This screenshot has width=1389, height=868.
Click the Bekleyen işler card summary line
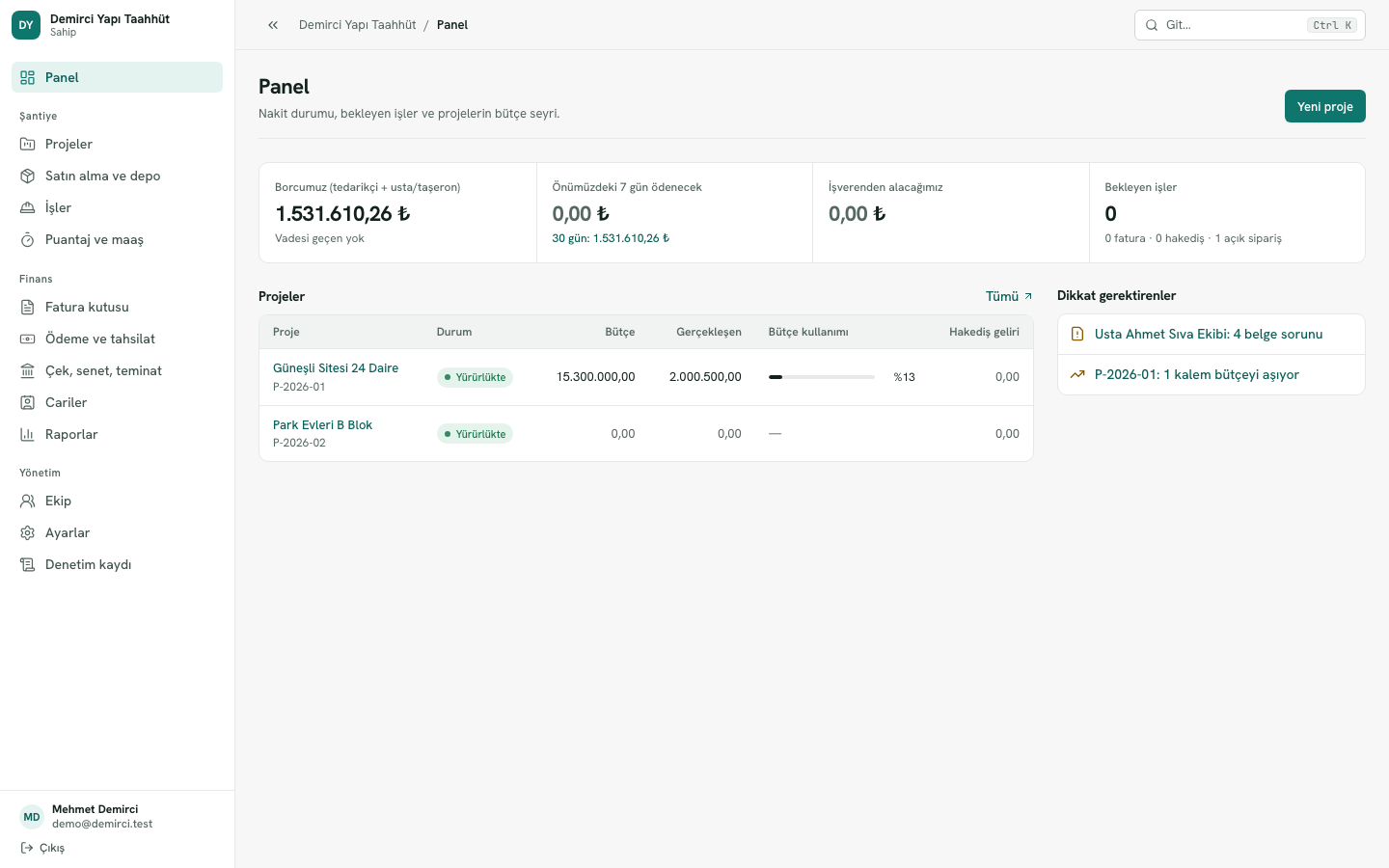[1193, 238]
